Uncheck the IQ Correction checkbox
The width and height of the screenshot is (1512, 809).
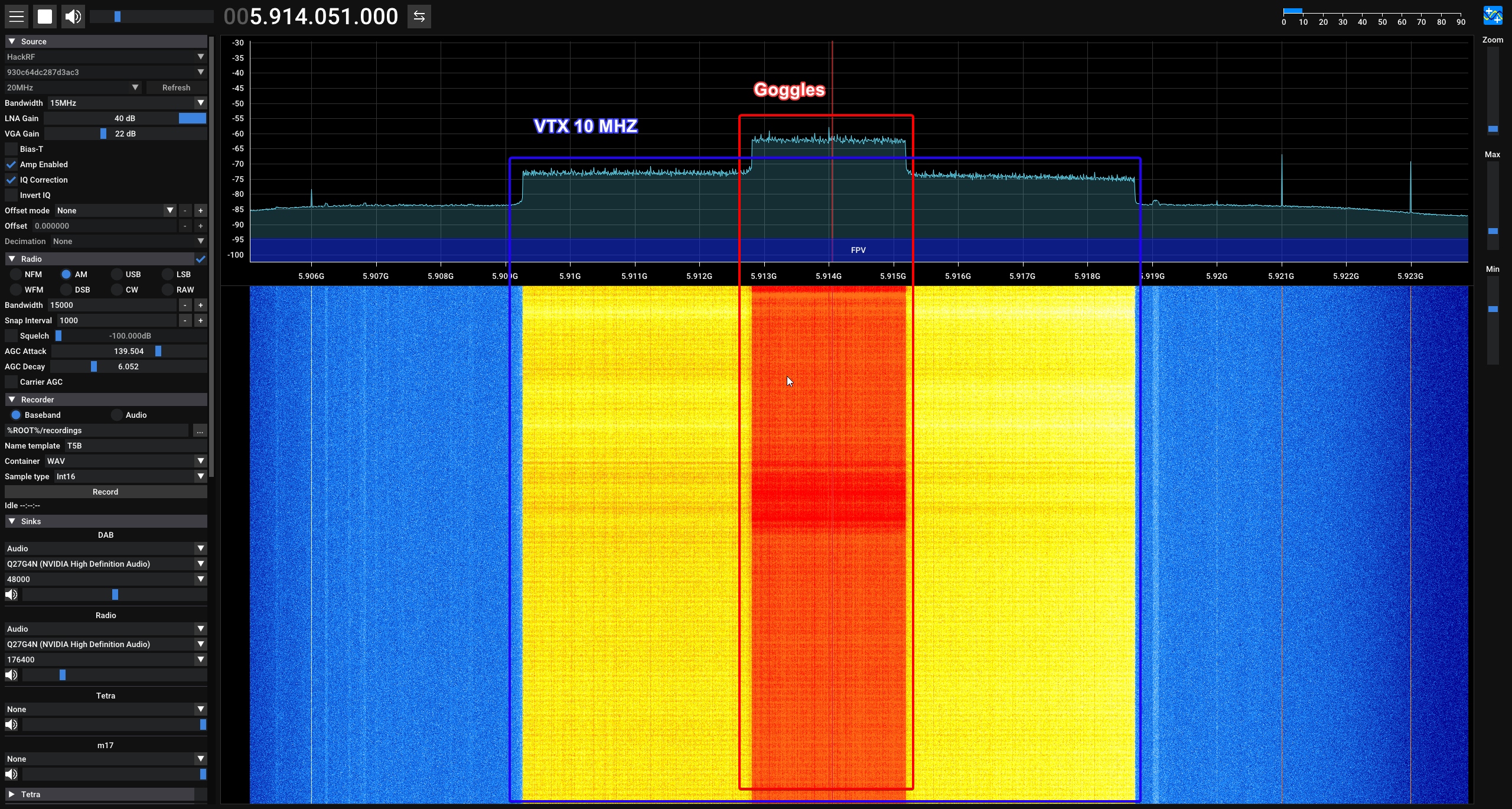[x=11, y=180]
